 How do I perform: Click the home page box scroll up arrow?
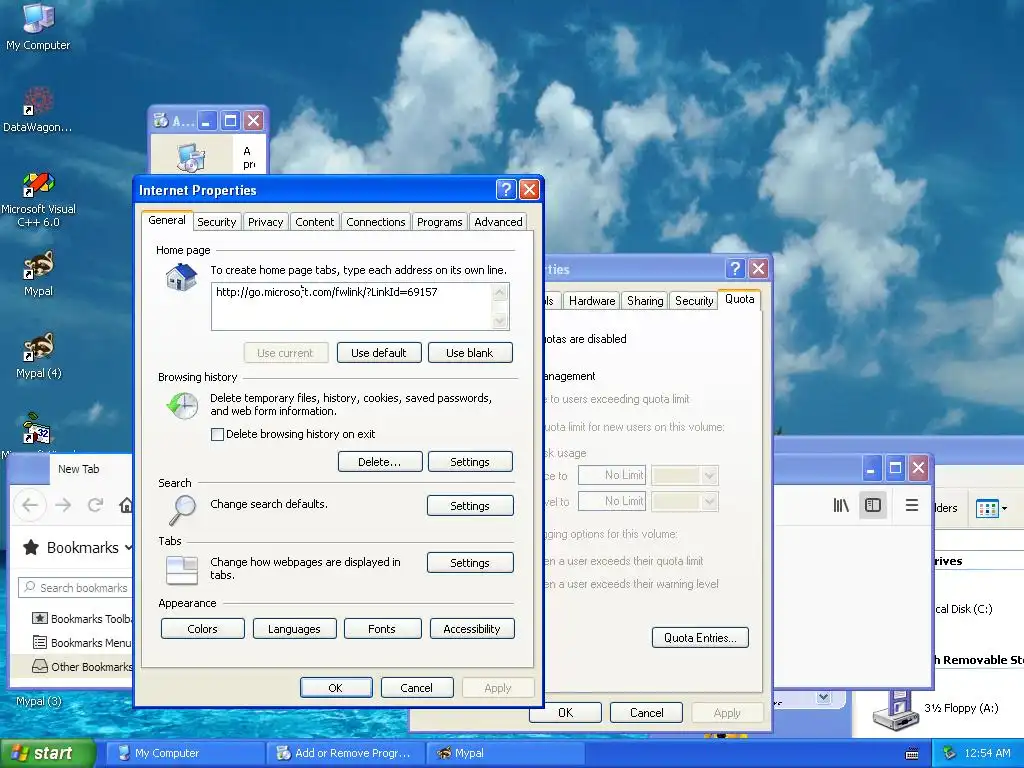pyautogui.click(x=500, y=292)
